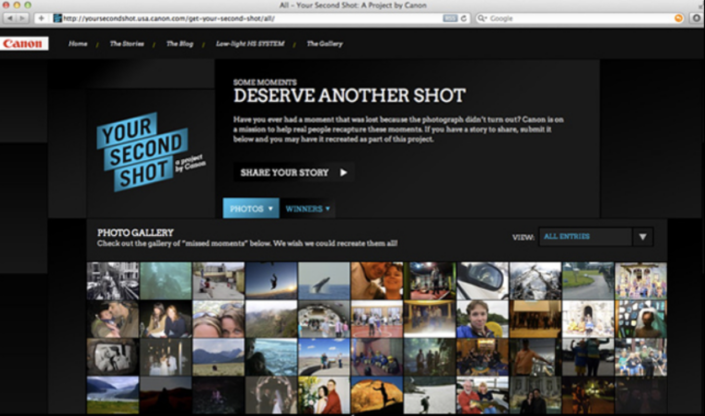Image resolution: width=705 pixels, height=416 pixels.
Task: Open the older couple holding fish thumbnail
Action: coord(482,395)
